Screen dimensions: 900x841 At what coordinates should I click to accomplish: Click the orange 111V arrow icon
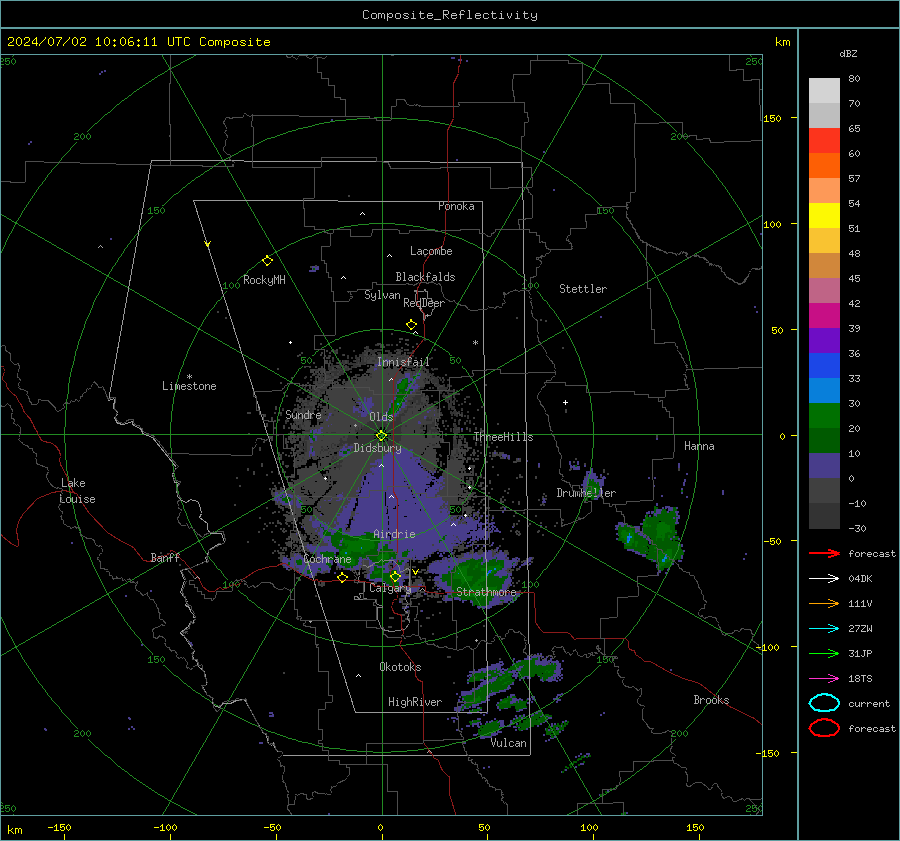click(x=824, y=603)
